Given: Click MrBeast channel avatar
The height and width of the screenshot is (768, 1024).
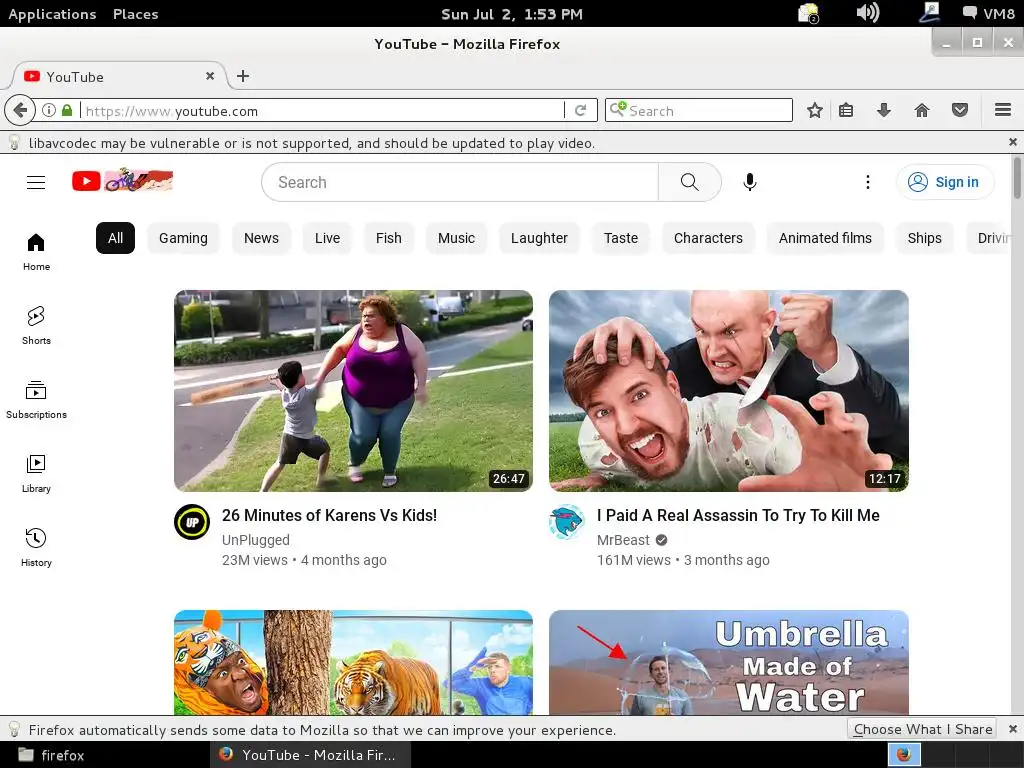Looking at the screenshot, I should pos(567,522).
